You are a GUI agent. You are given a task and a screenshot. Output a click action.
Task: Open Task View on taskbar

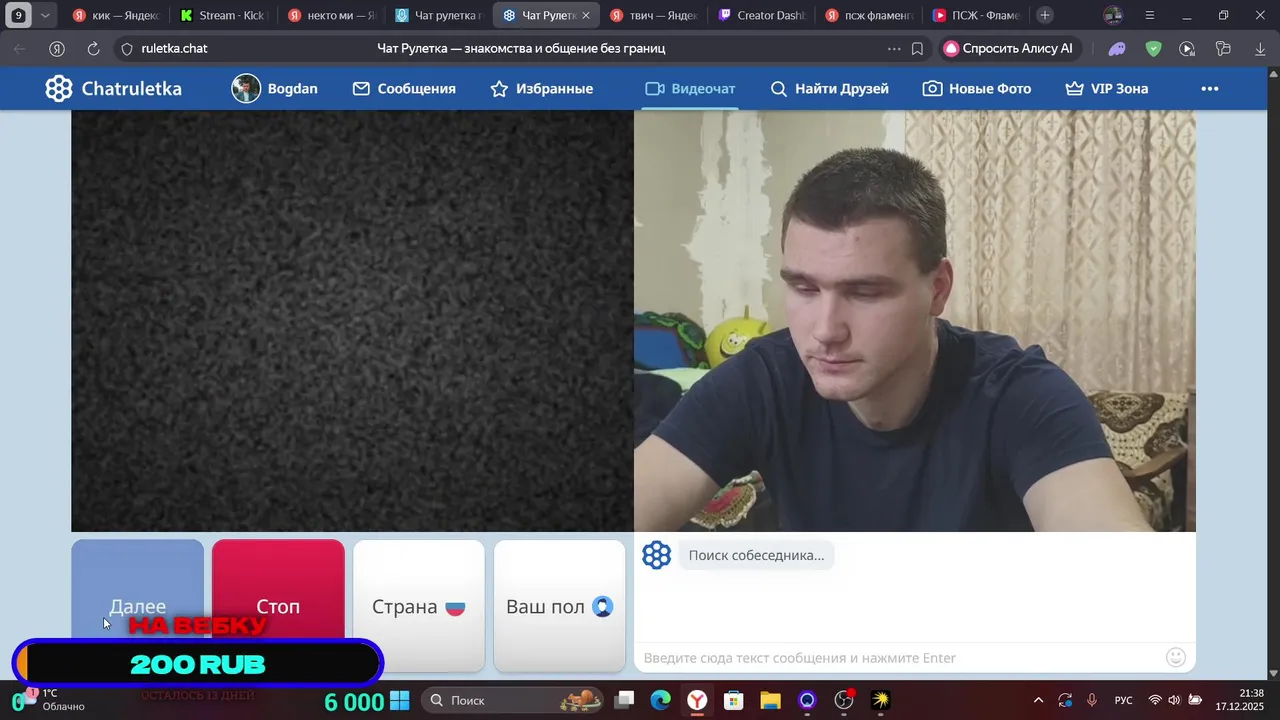[x=624, y=700]
